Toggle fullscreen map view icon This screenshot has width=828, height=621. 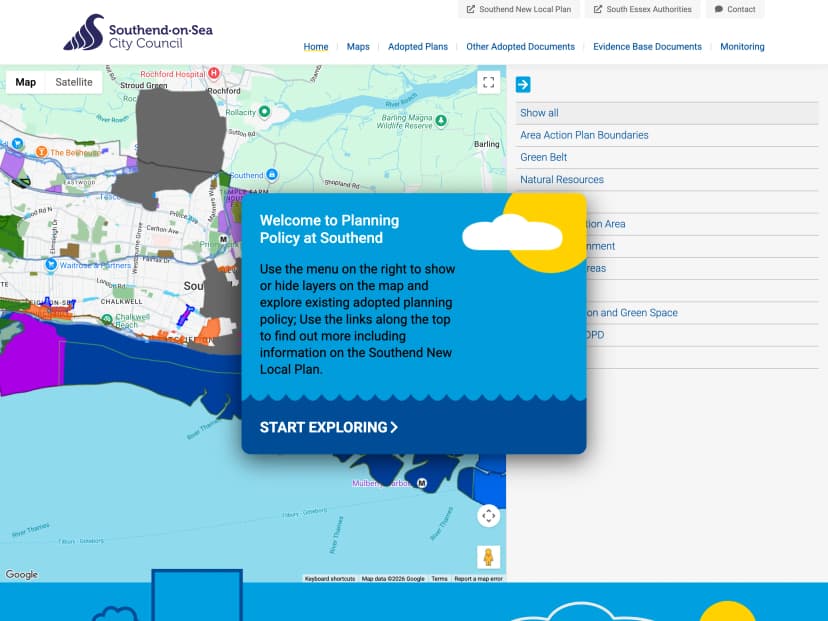[488, 82]
